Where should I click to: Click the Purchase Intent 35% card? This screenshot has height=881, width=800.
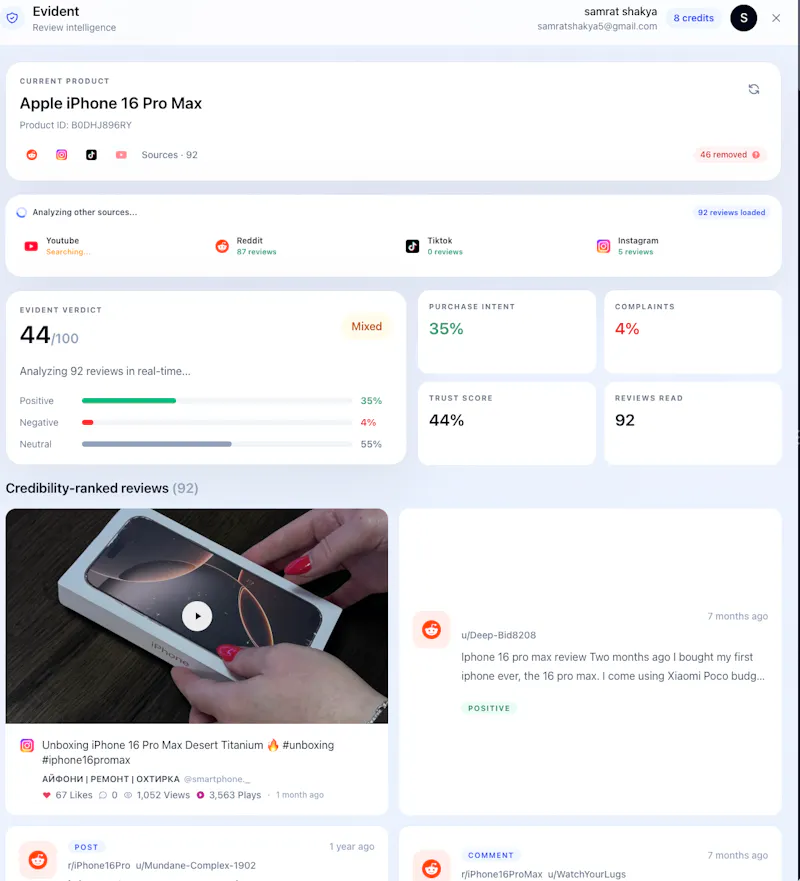tap(507, 331)
